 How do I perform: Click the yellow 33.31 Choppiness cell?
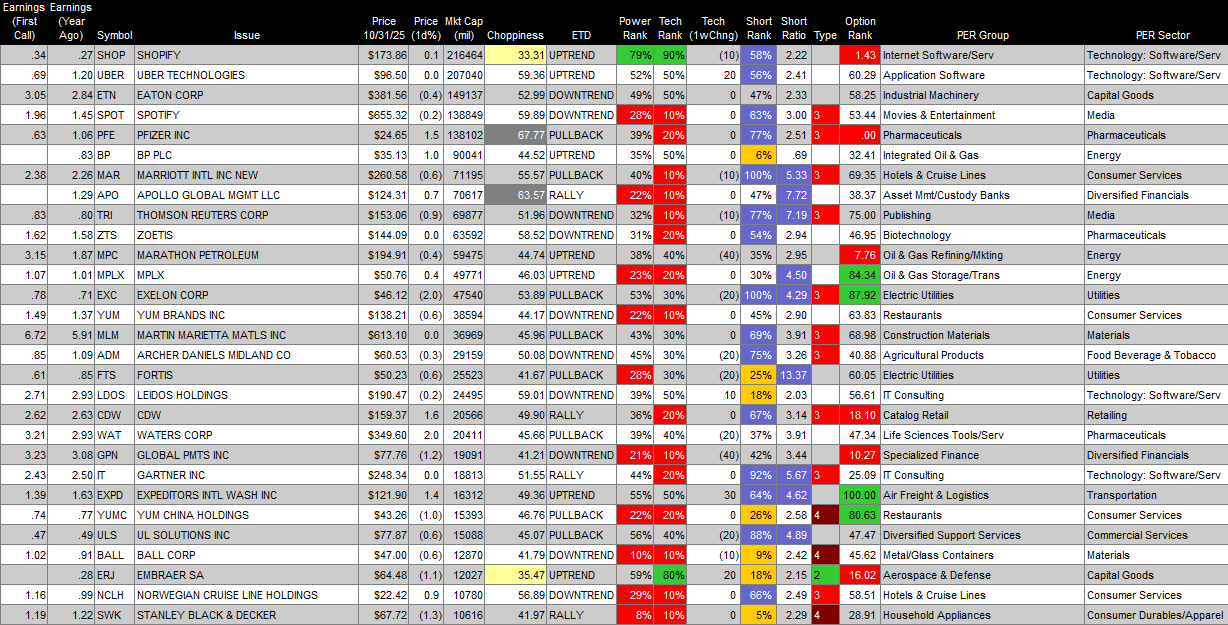pyautogui.click(x=516, y=55)
